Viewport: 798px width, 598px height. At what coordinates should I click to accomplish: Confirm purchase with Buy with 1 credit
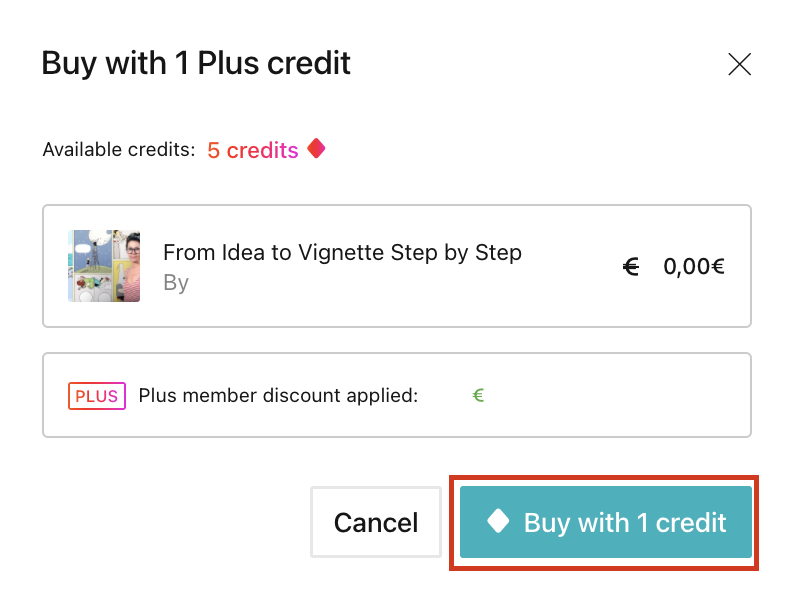click(606, 522)
